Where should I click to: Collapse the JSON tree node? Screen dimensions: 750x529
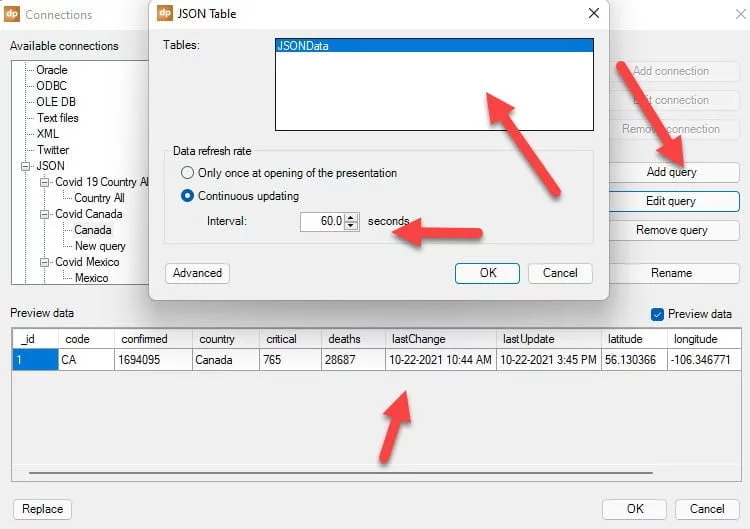point(25,166)
